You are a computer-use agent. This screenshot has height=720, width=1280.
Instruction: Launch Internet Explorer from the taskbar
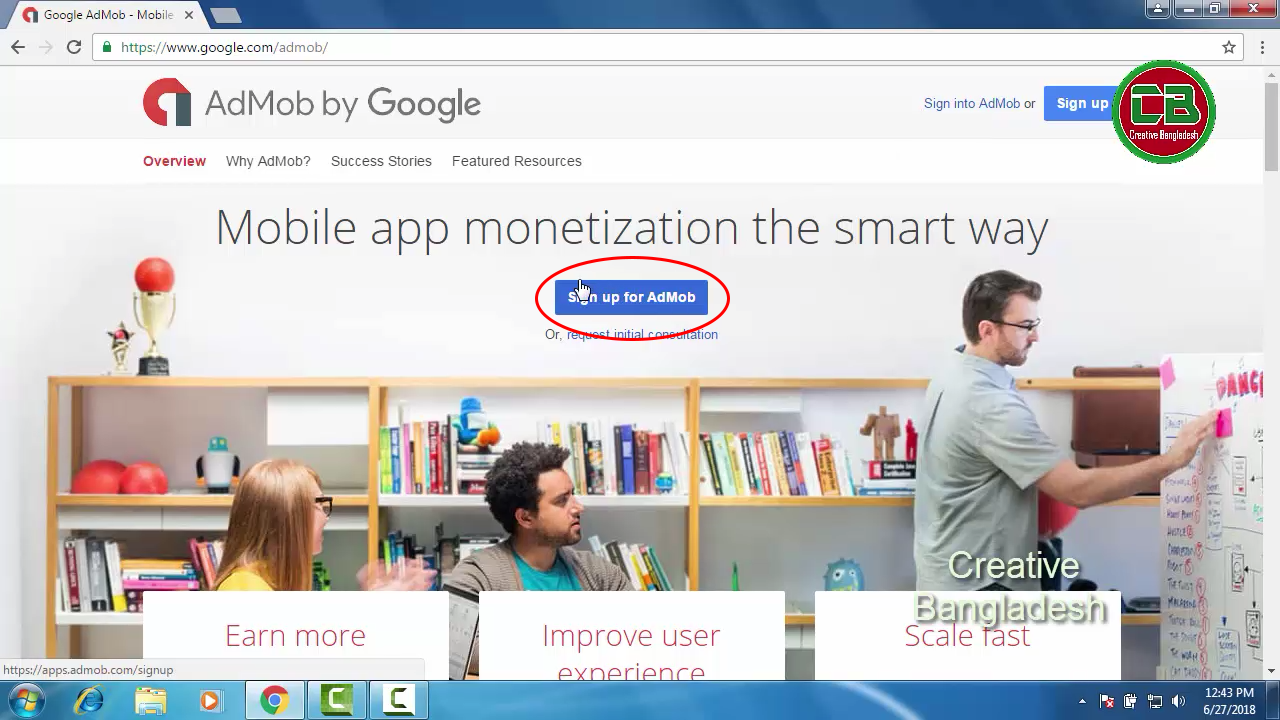[89, 701]
